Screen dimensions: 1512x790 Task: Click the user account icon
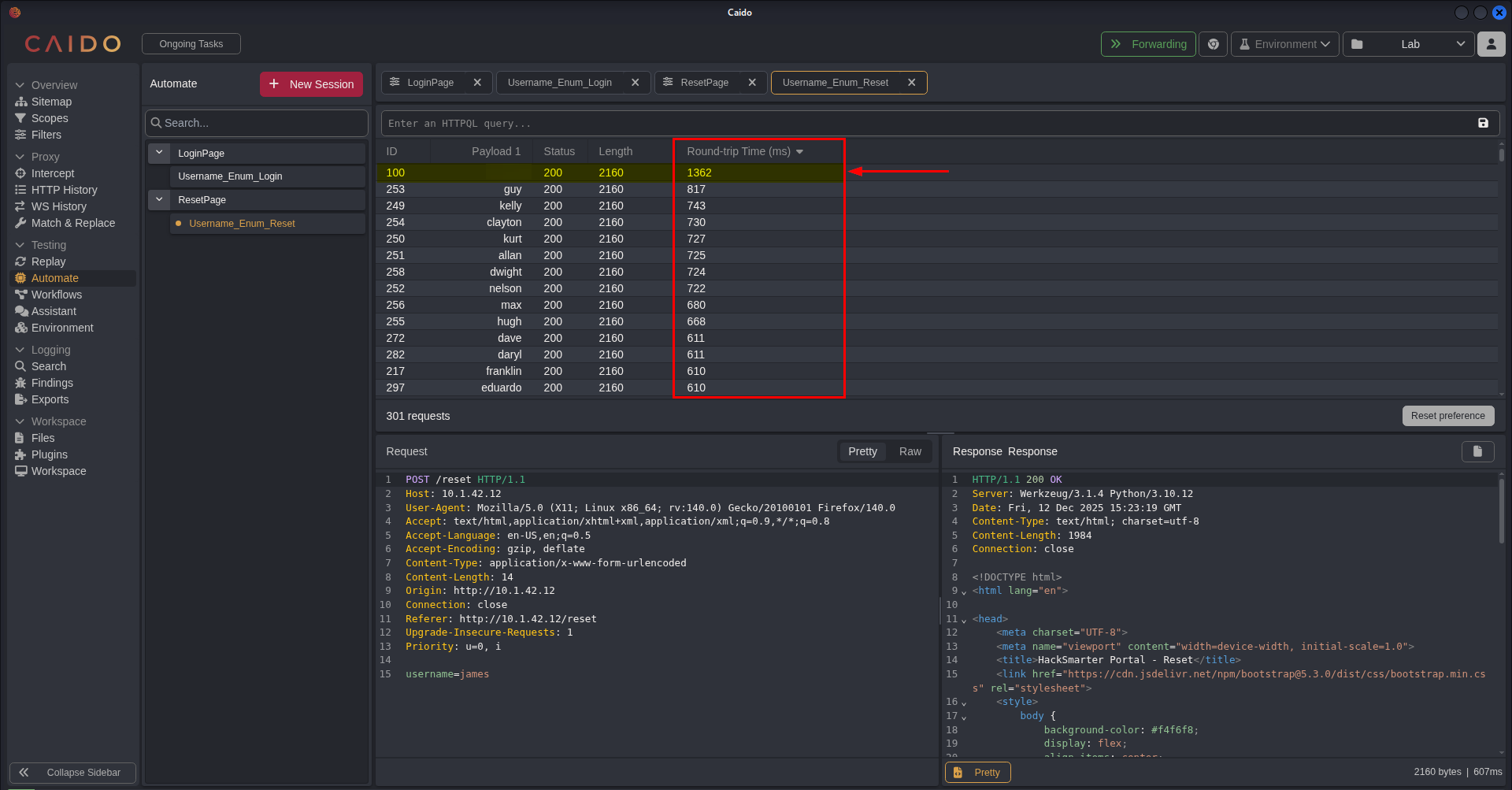click(1491, 44)
